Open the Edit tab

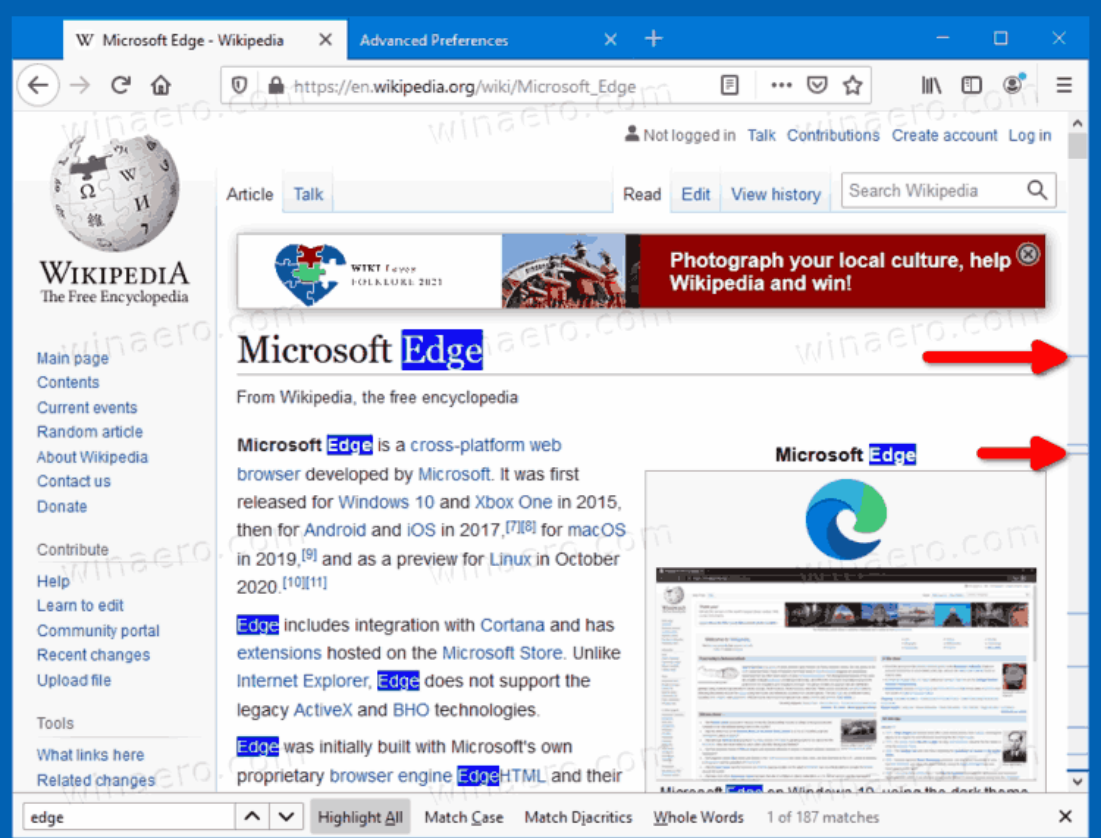[x=695, y=195]
